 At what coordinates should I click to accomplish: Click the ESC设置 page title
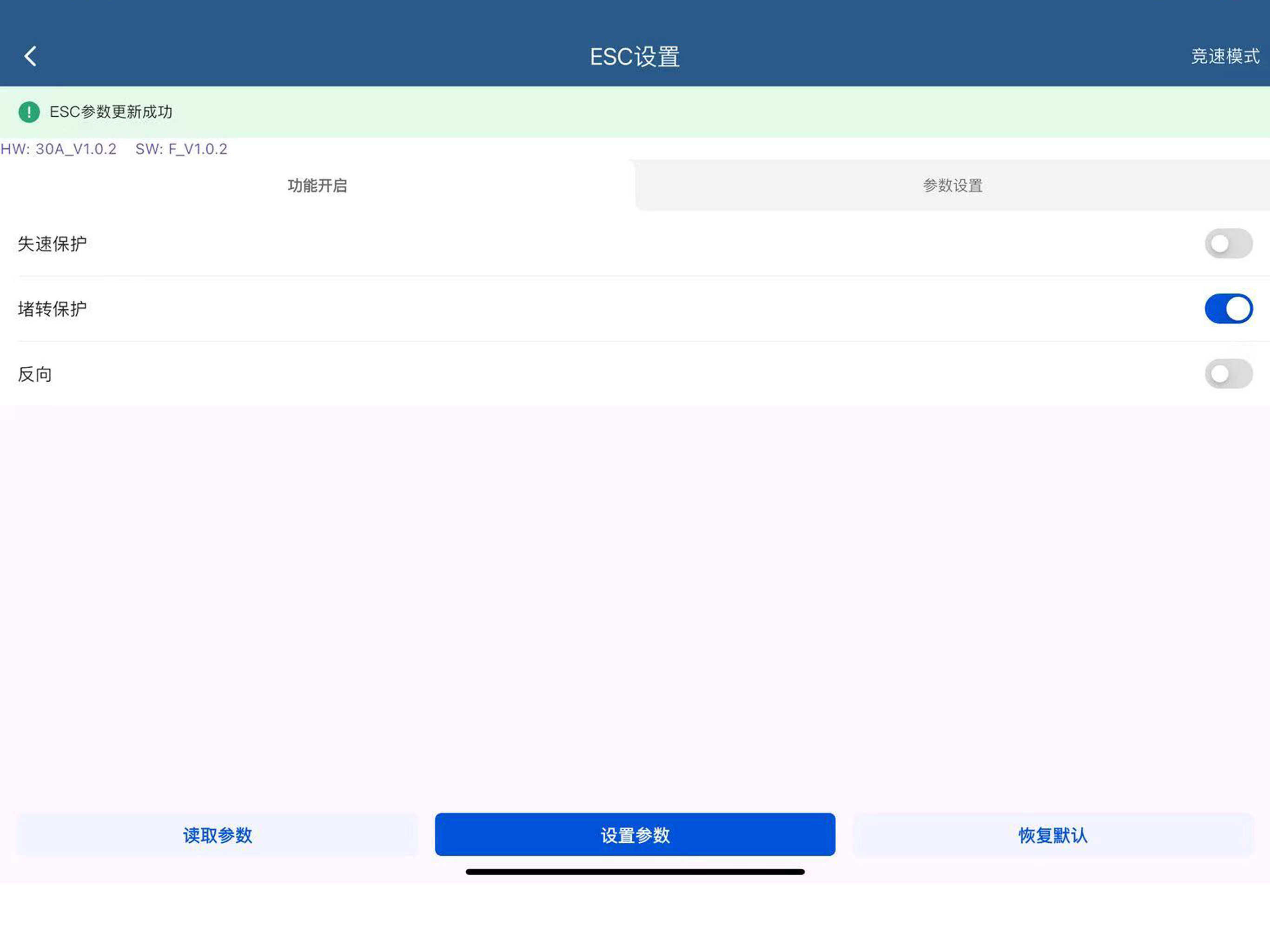pos(635,57)
